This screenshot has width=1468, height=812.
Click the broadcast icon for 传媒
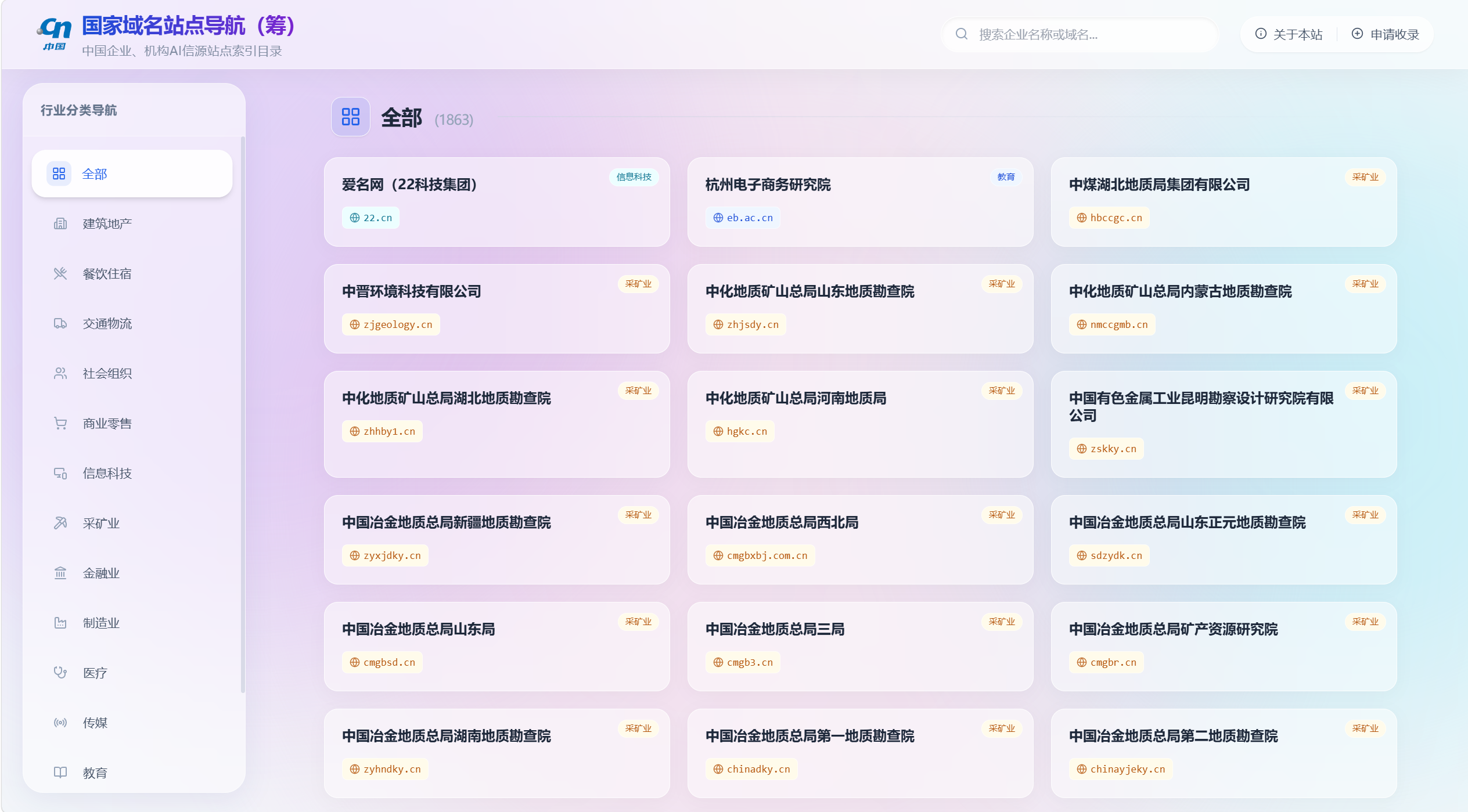coord(60,723)
